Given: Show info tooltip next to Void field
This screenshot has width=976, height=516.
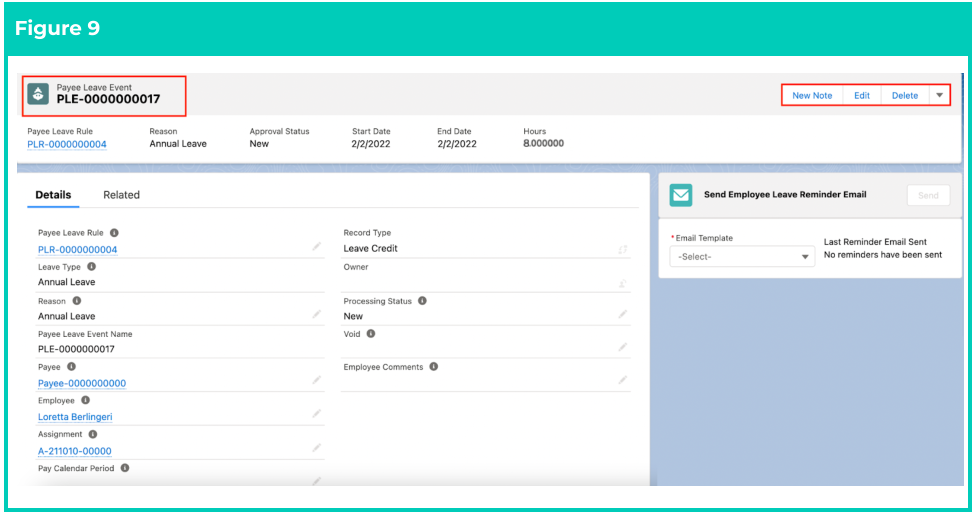Looking at the screenshot, I should pyautogui.click(x=371, y=334).
